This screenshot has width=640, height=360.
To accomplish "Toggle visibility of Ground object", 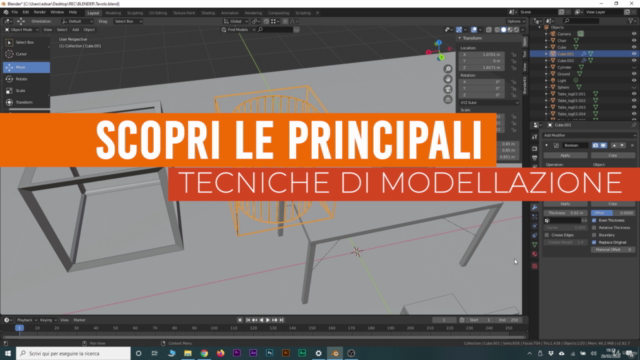I will [634, 74].
